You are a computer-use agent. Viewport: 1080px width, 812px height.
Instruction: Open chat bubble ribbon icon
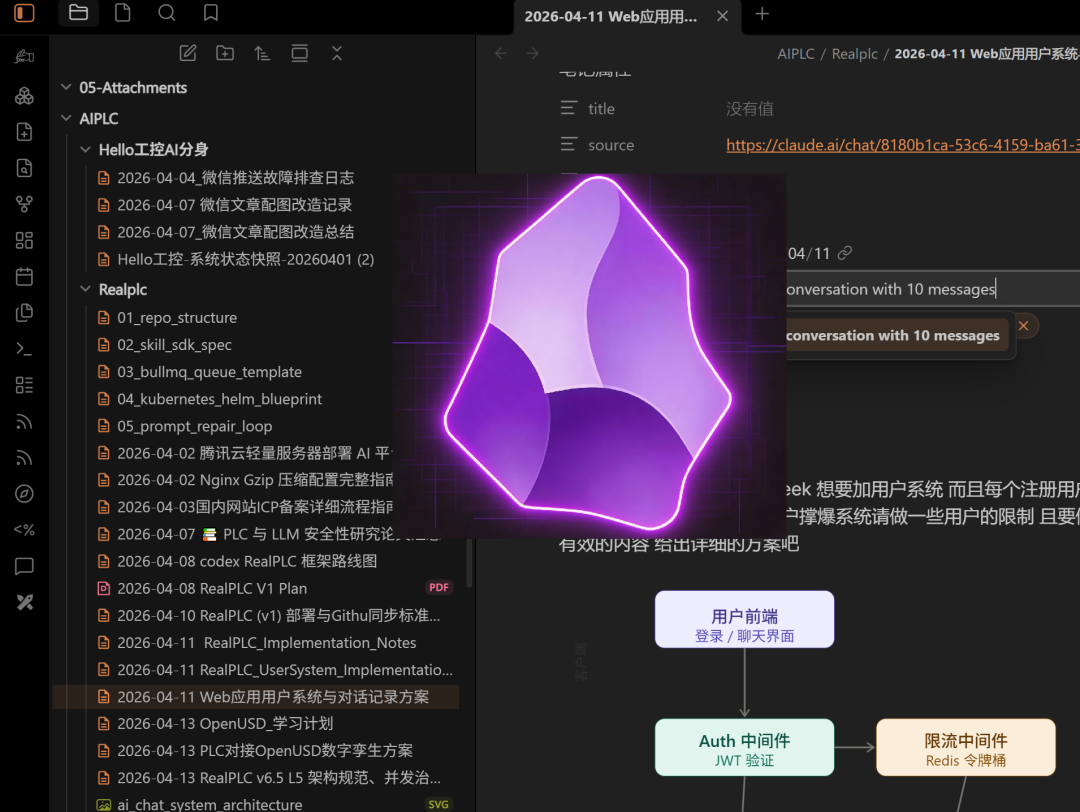click(24, 566)
